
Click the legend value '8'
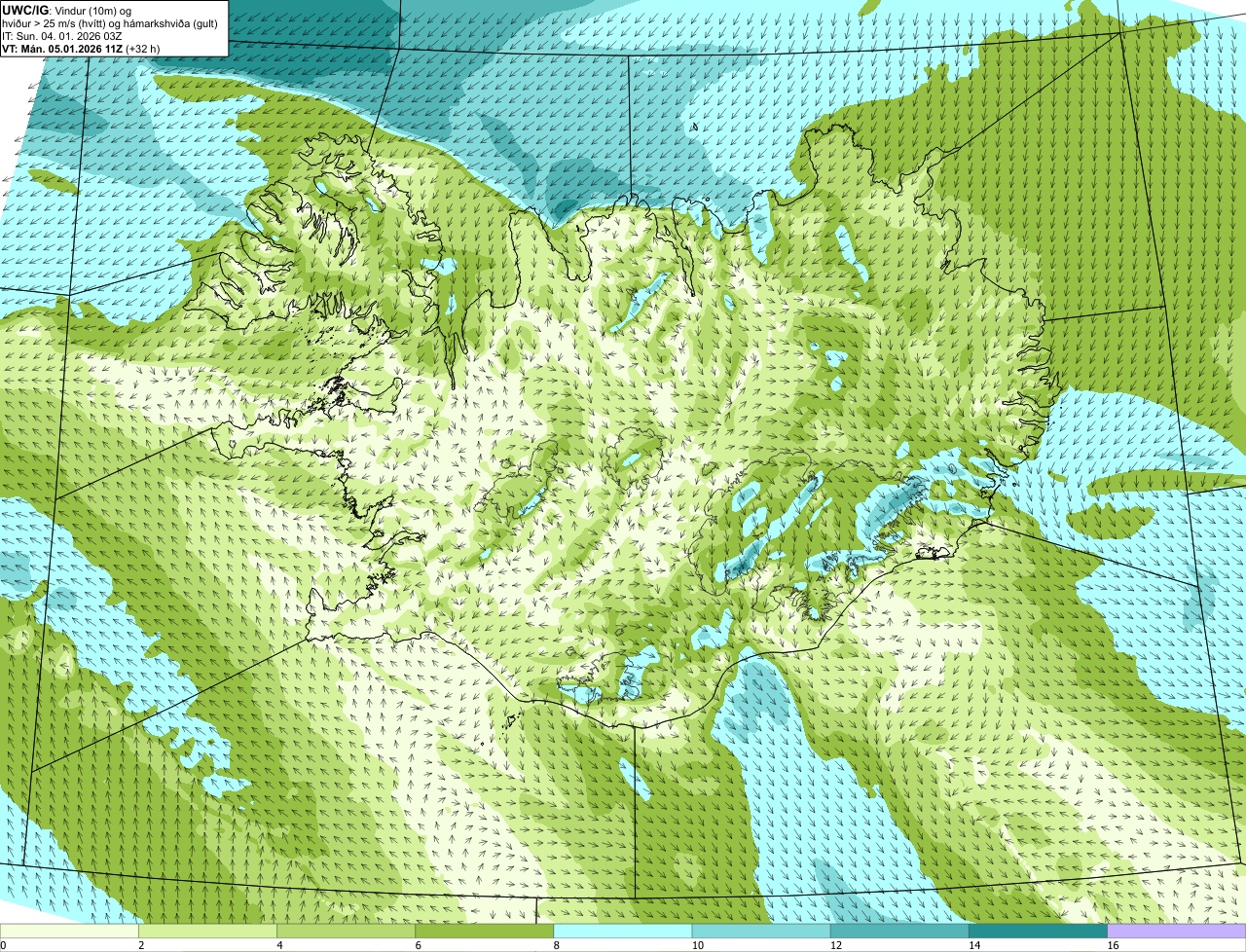(x=557, y=945)
